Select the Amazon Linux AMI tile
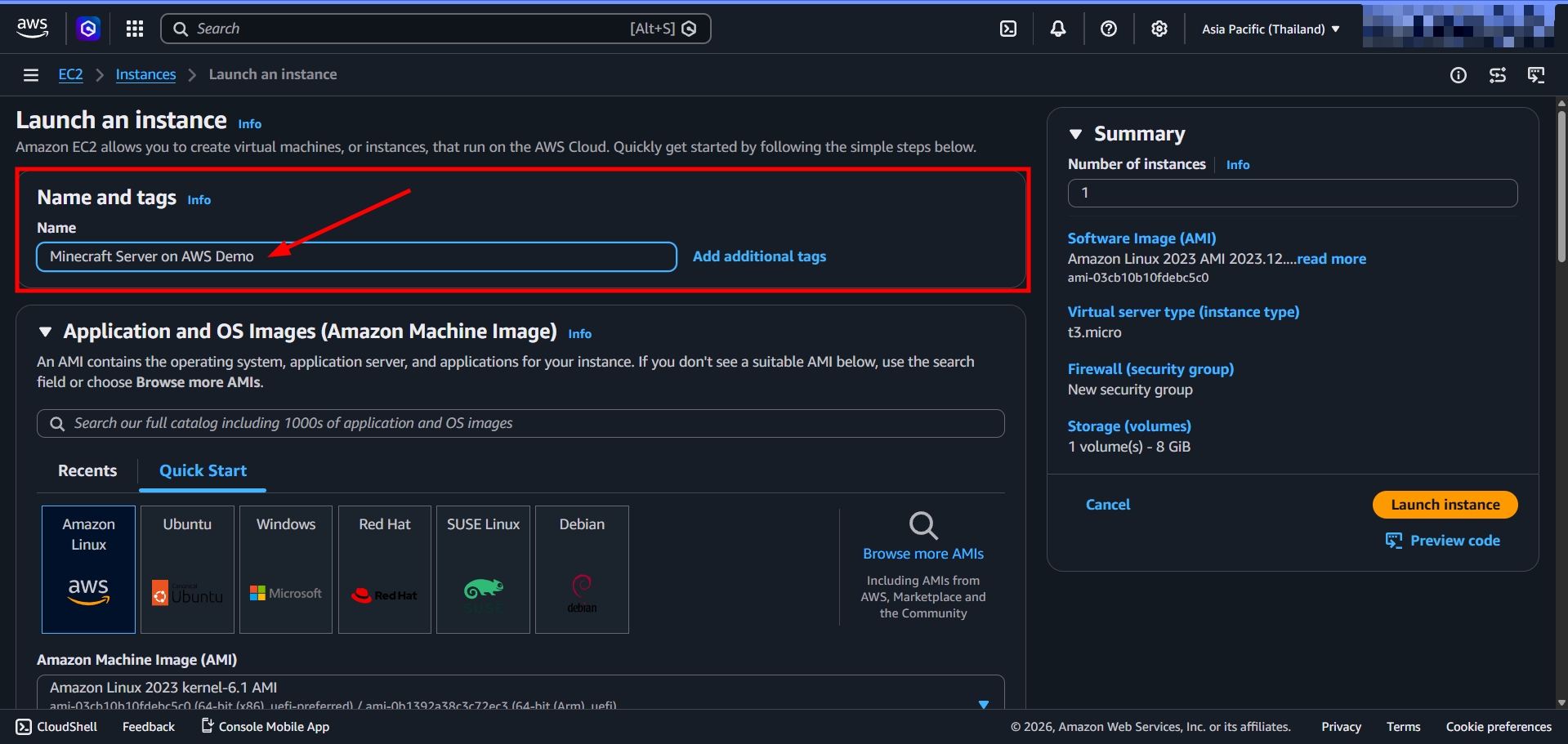The height and width of the screenshot is (744, 1568). (x=88, y=569)
